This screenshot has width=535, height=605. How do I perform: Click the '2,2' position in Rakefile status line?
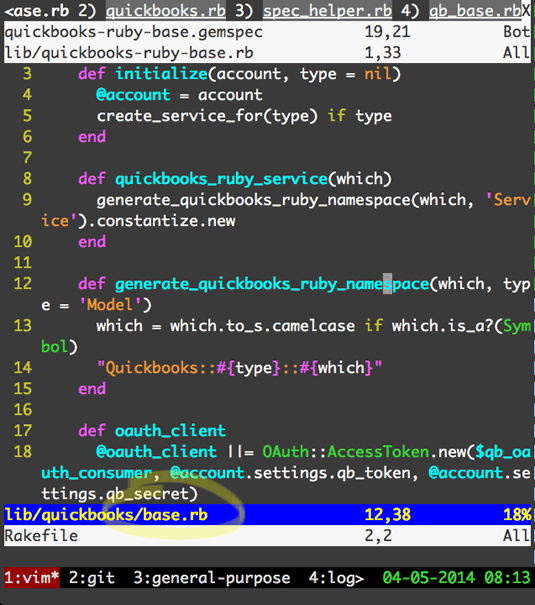click(x=378, y=536)
